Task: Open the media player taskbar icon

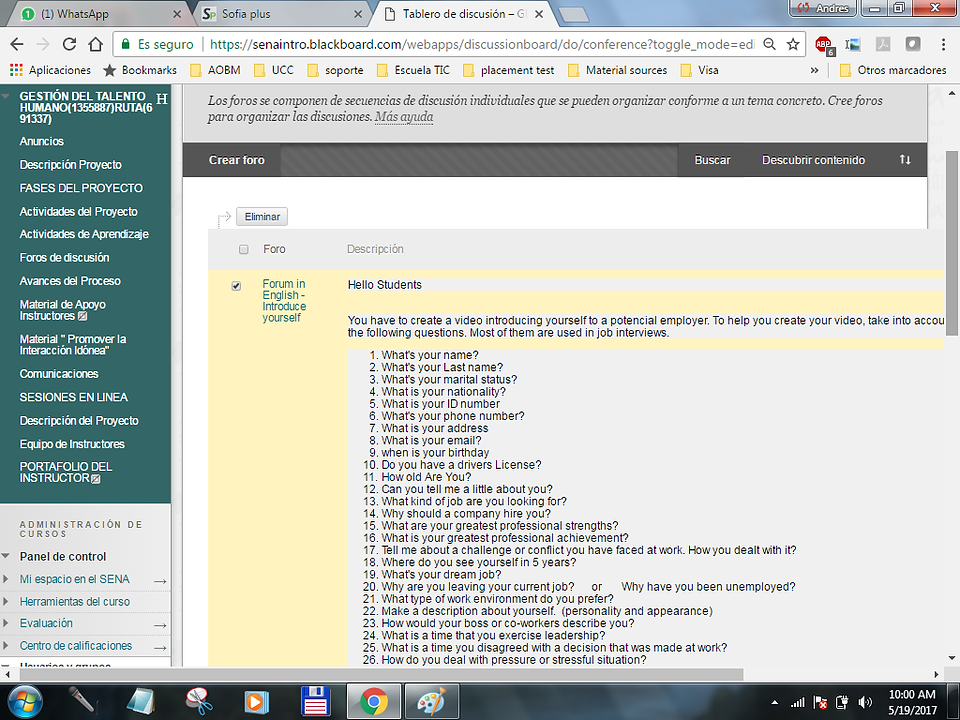Action: tap(257, 702)
